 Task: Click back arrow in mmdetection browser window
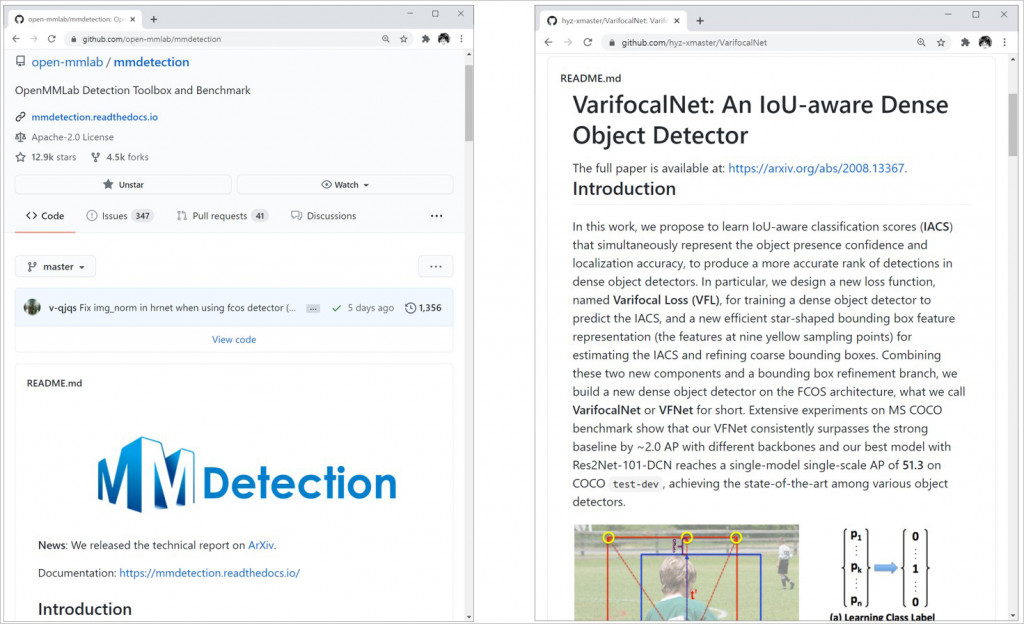coord(16,39)
